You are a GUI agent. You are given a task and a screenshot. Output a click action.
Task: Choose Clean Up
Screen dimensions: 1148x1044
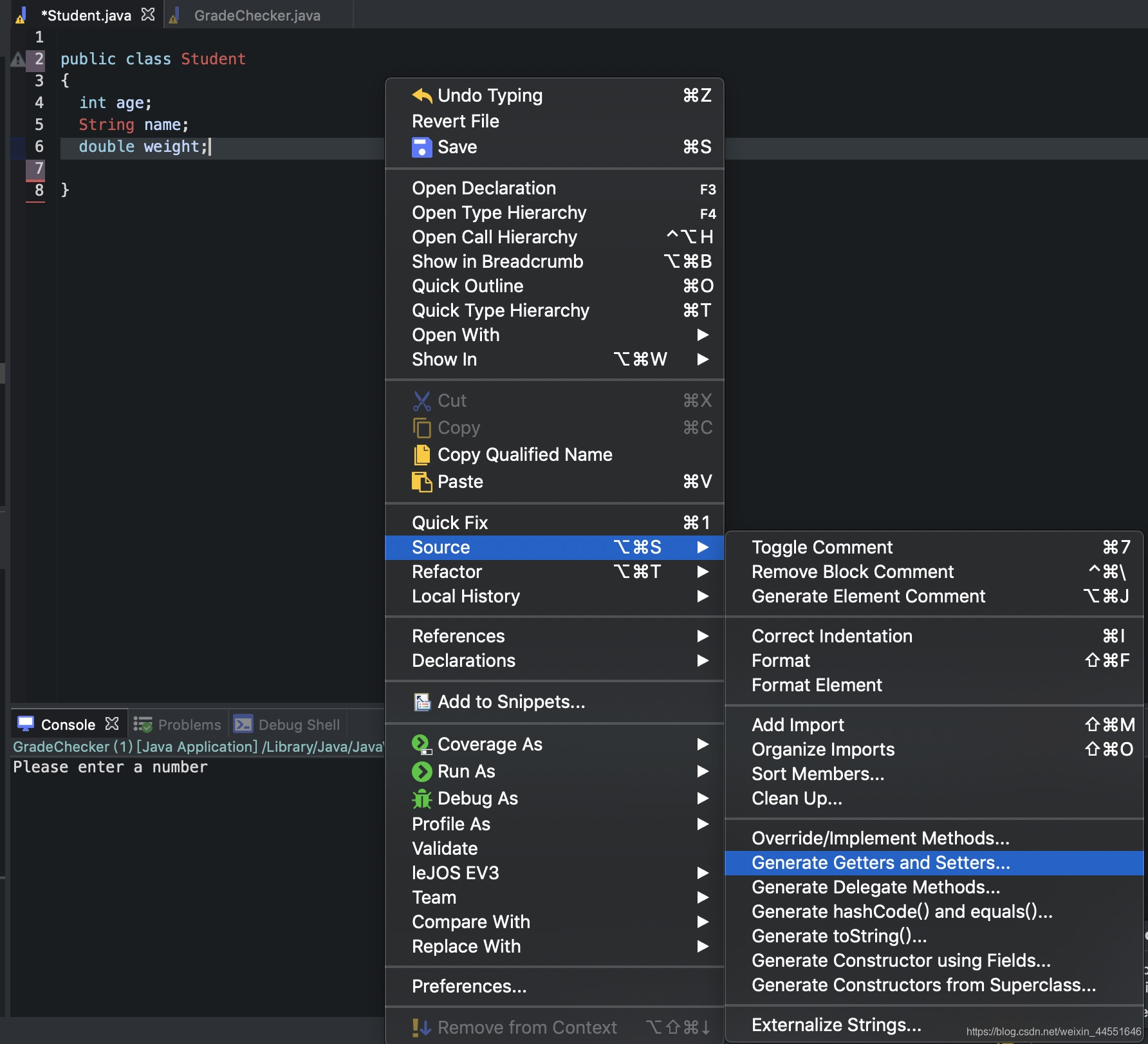click(x=934, y=799)
